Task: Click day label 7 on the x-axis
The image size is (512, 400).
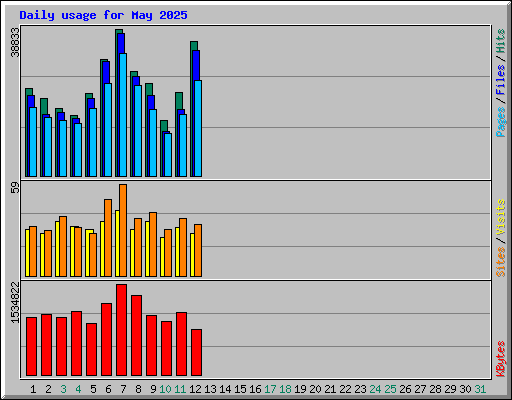Action: click(123, 389)
